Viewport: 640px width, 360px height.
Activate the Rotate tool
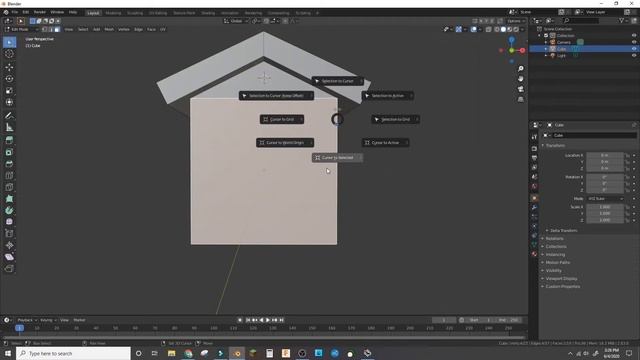[9, 79]
